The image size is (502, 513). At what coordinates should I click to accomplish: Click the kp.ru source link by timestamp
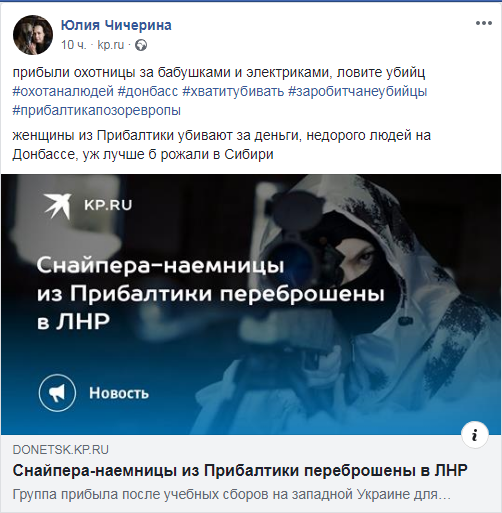pos(110,45)
